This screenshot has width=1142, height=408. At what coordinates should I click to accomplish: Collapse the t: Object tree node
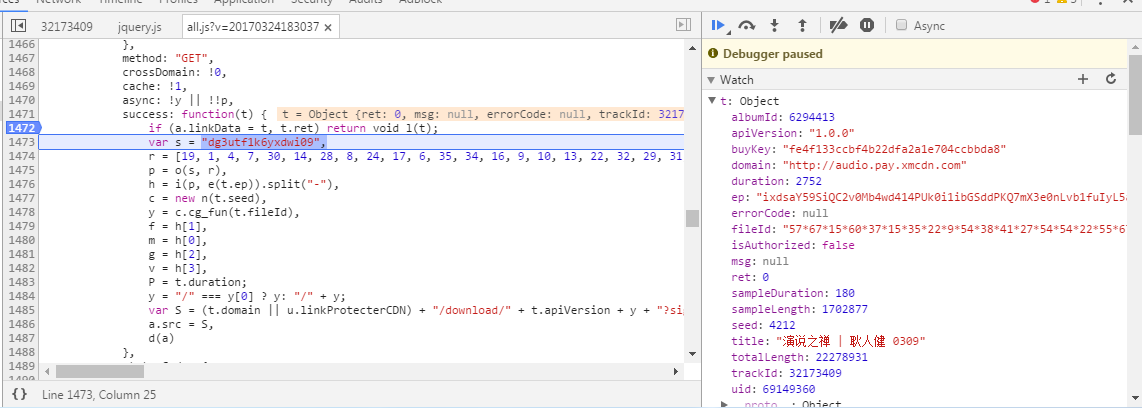[712, 101]
